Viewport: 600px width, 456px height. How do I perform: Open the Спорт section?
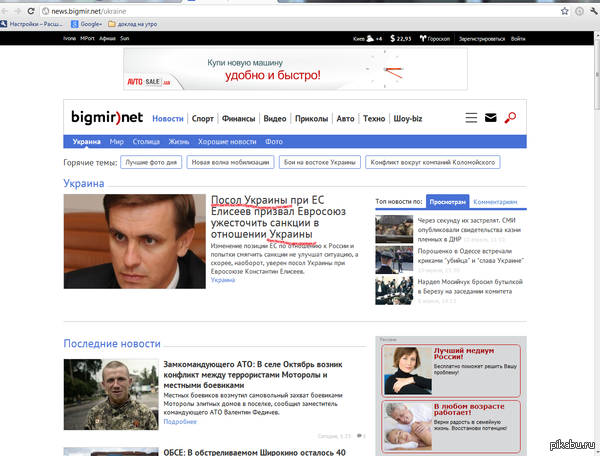[x=202, y=119]
